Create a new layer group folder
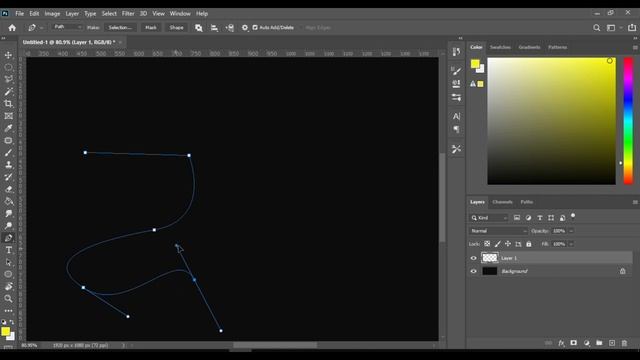This screenshot has height=360, width=640. (599, 343)
